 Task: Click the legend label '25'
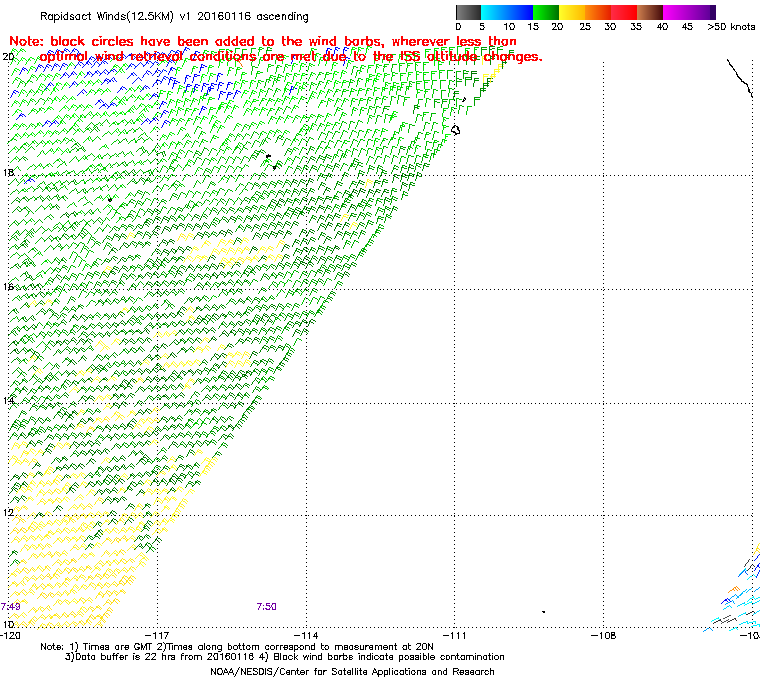[585, 27]
